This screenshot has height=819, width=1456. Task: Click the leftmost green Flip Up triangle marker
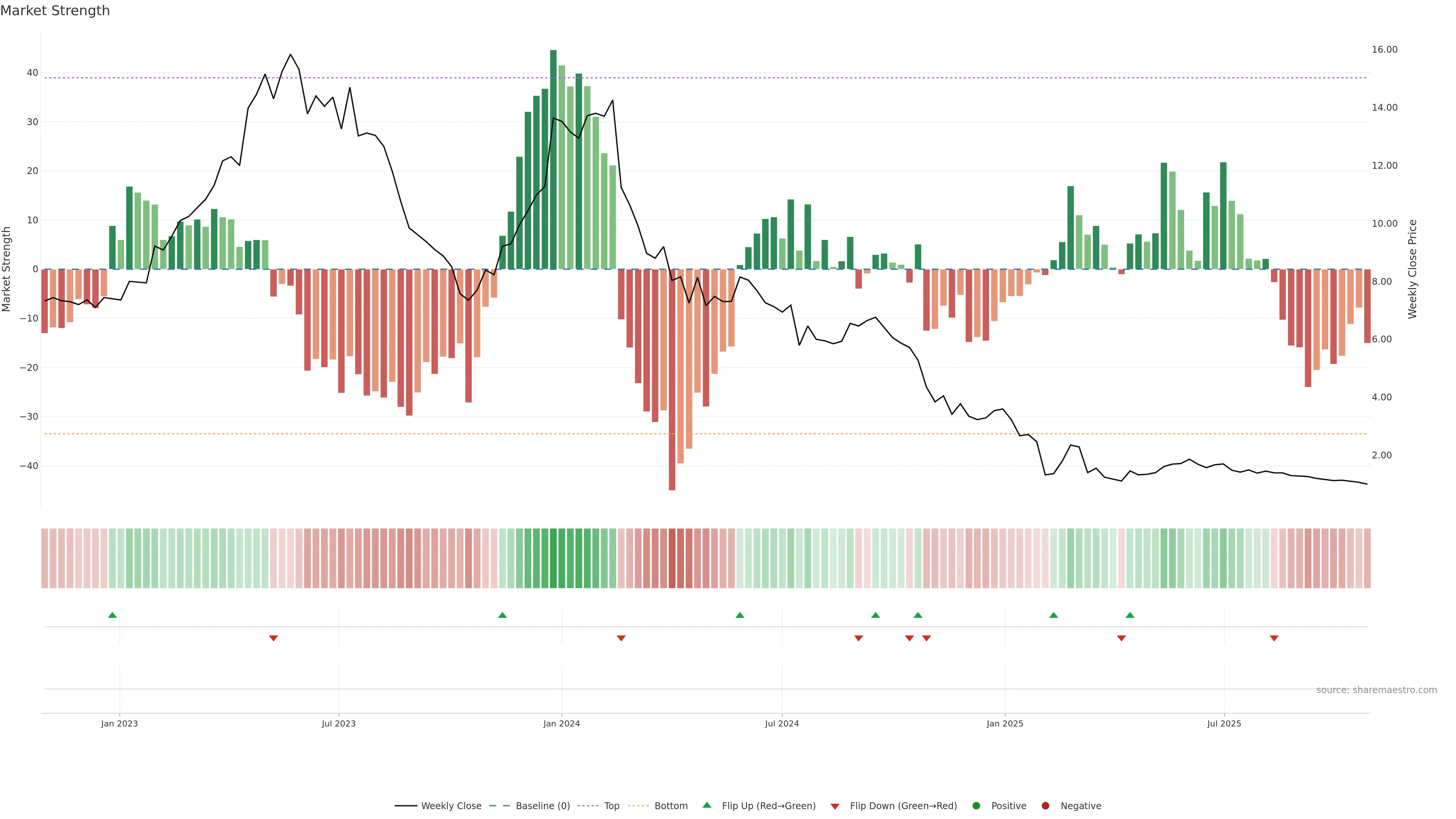coord(113,615)
